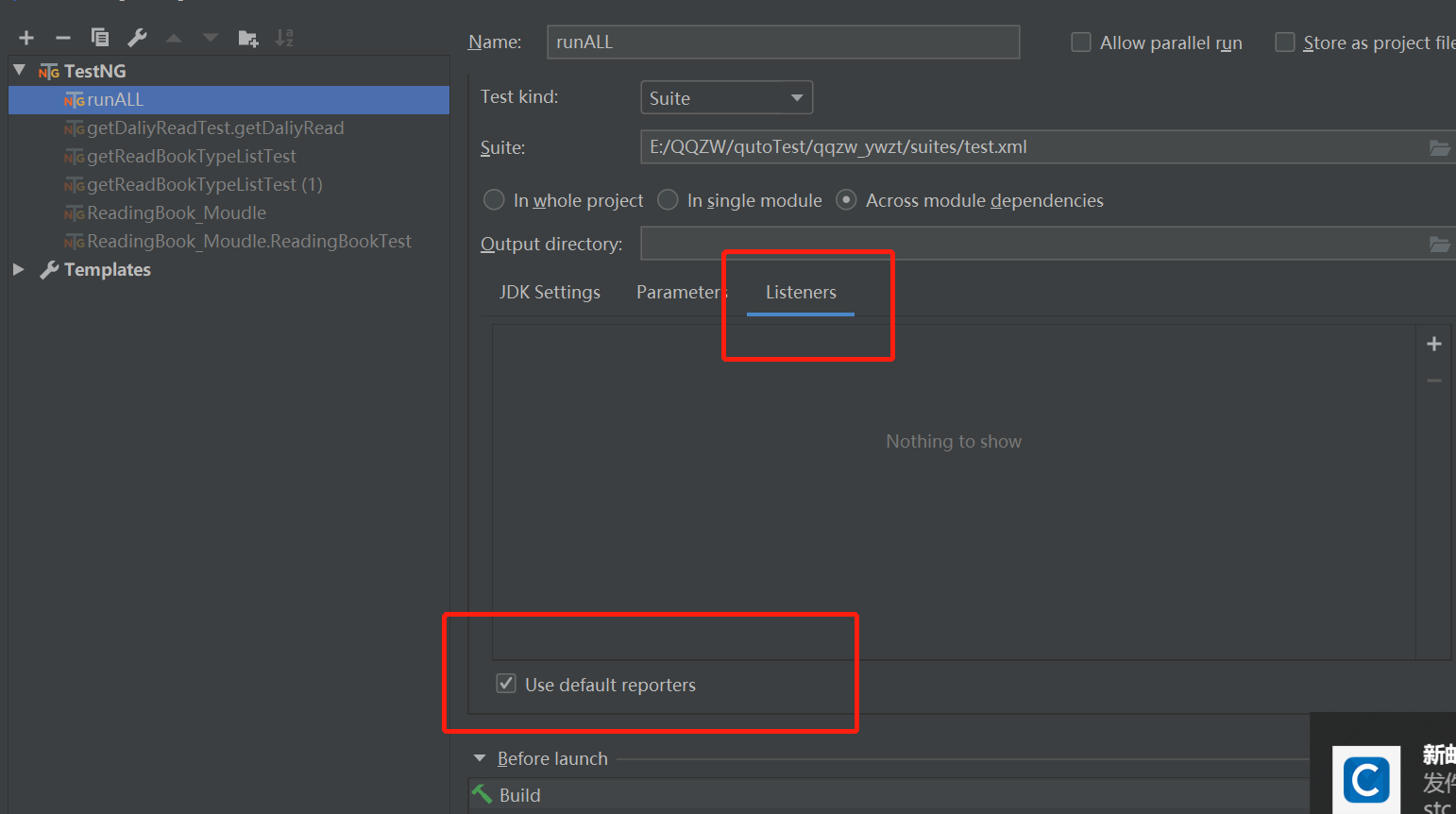Open the Test kind Suite dropdown
Screen dimensions: 1456x814
(x=726, y=98)
